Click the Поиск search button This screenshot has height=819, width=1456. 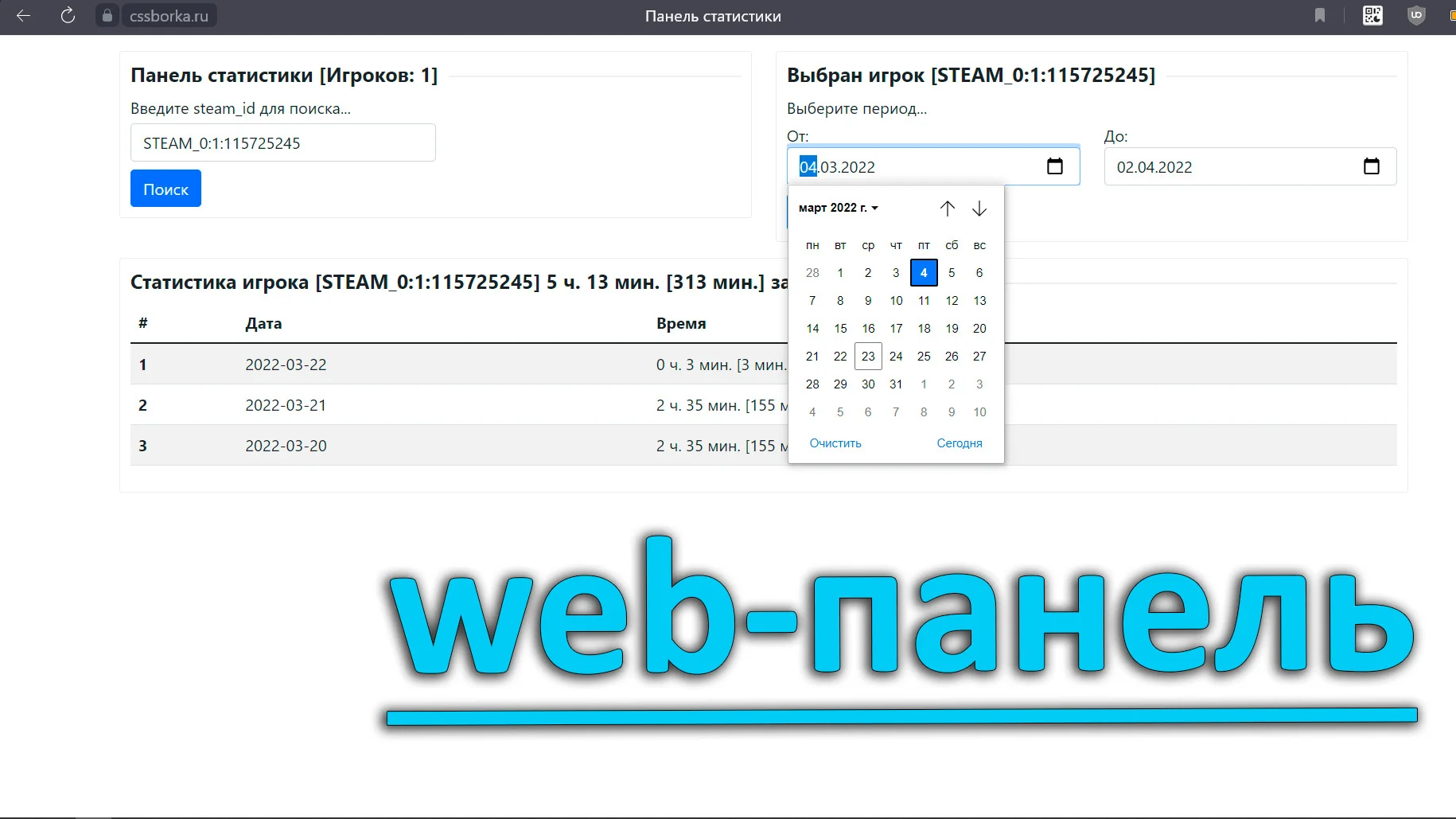coord(165,189)
